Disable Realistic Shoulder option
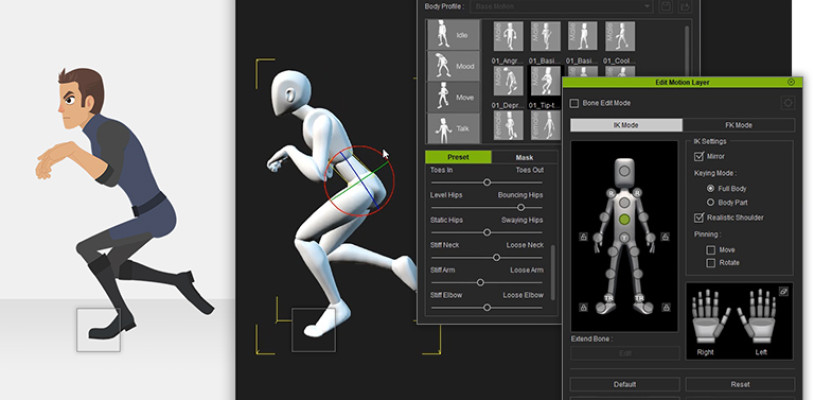 (x=699, y=217)
